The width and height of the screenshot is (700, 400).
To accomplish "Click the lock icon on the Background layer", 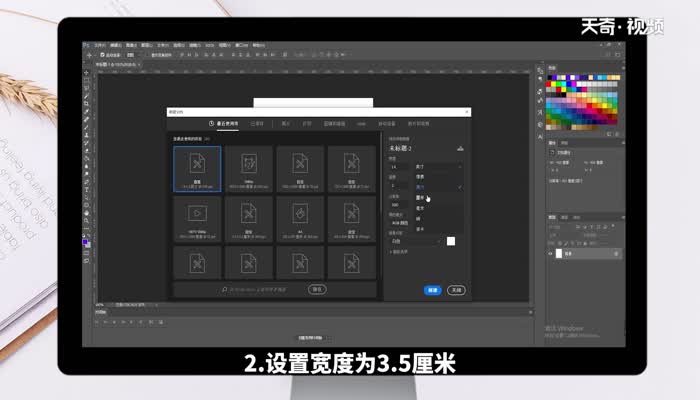I will coord(616,254).
